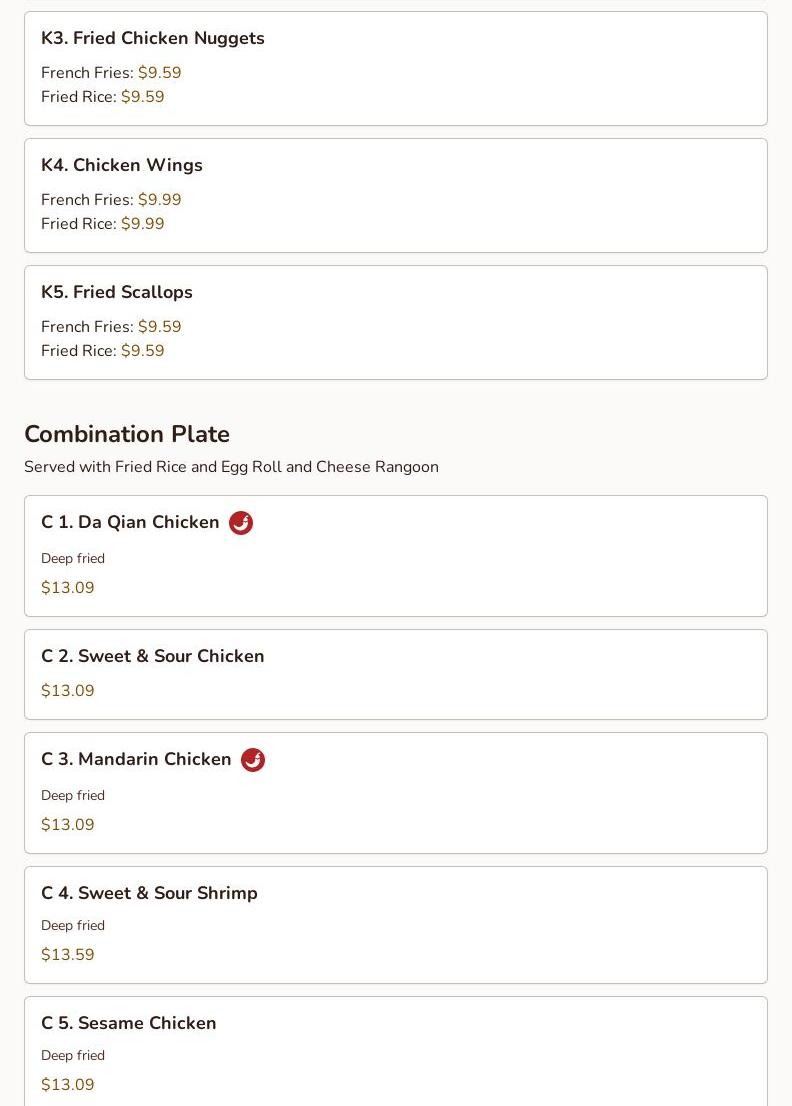Click Fried Rice price under Chicken Wings
Viewport: 792px width, 1106px height.
143,224
